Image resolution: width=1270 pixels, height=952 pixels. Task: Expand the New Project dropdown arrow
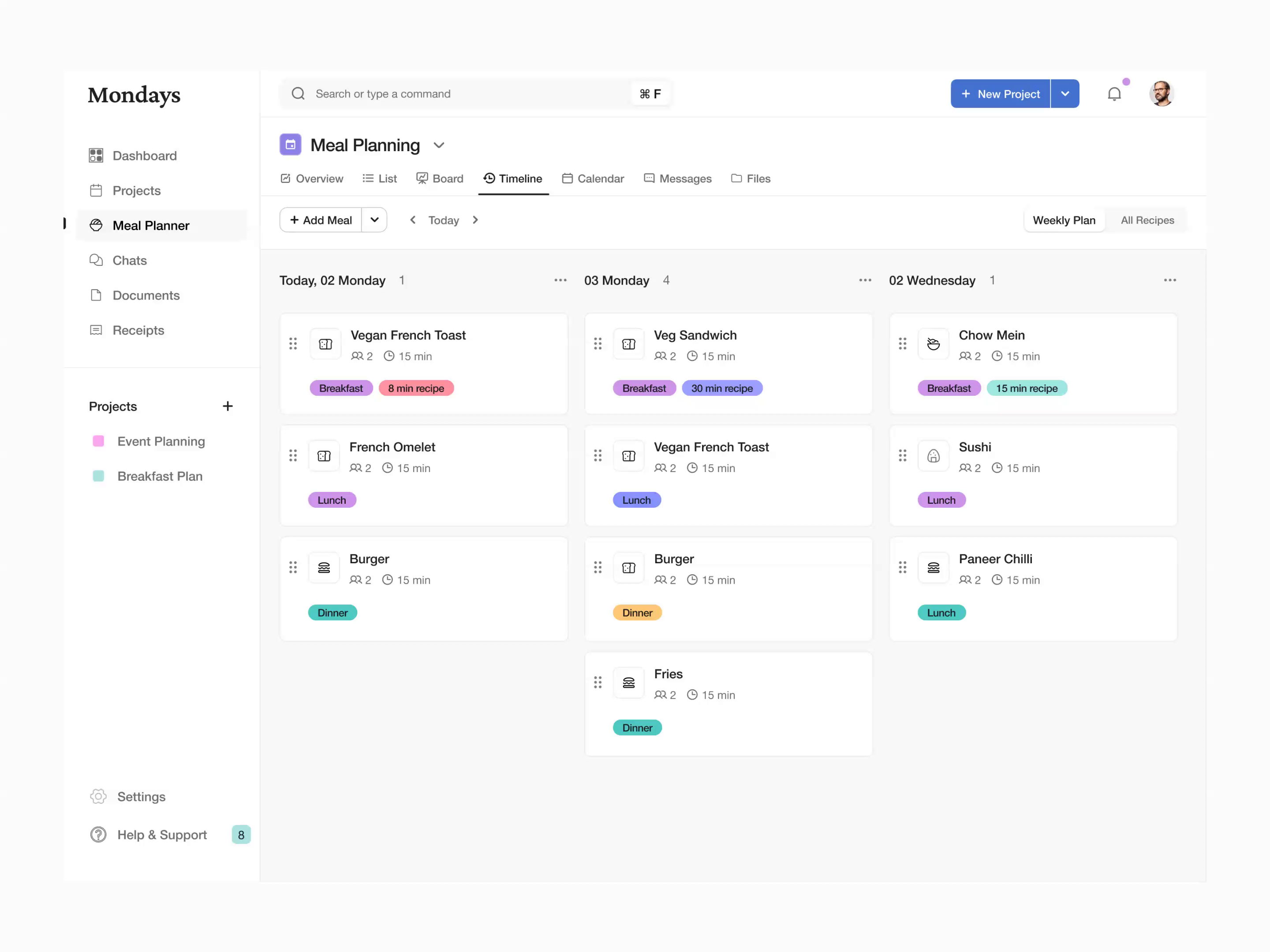(x=1065, y=93)
